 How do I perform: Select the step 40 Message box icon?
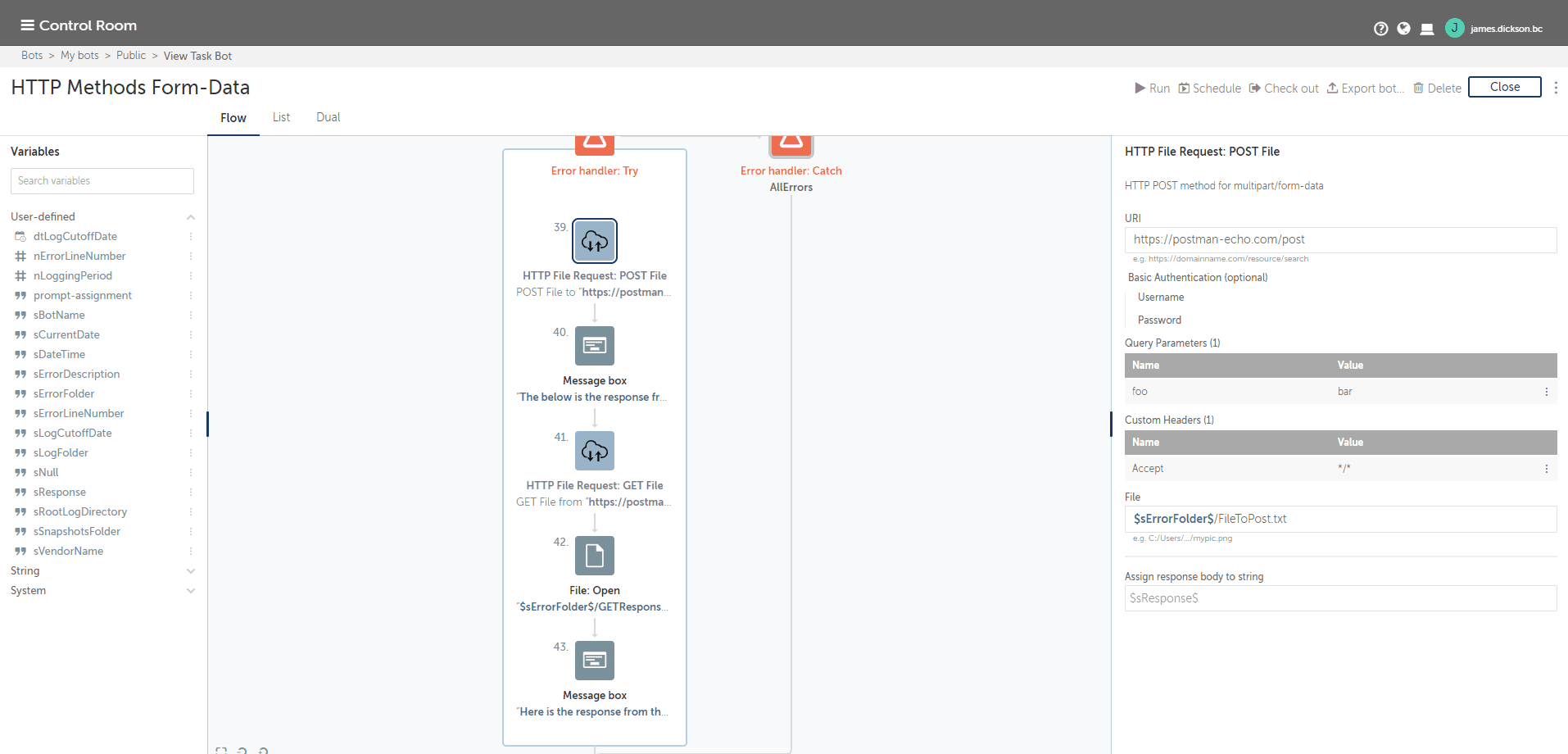(595, 346)
